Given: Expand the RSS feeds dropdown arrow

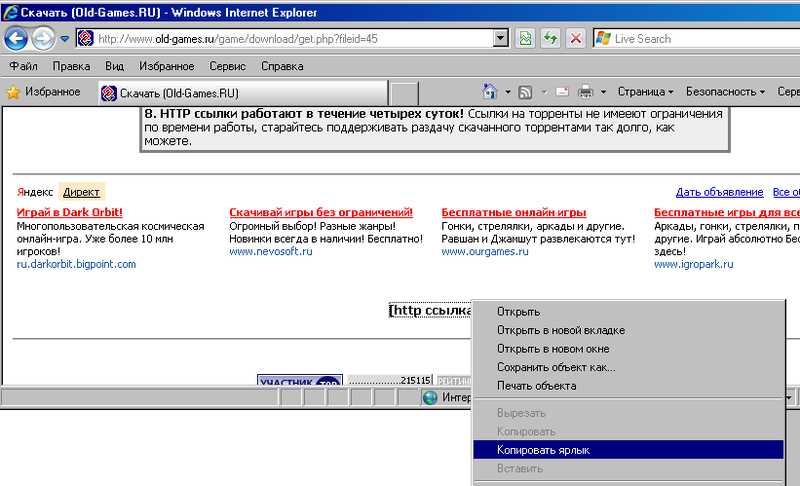Looking at the screenshot, I should (544, 92).
